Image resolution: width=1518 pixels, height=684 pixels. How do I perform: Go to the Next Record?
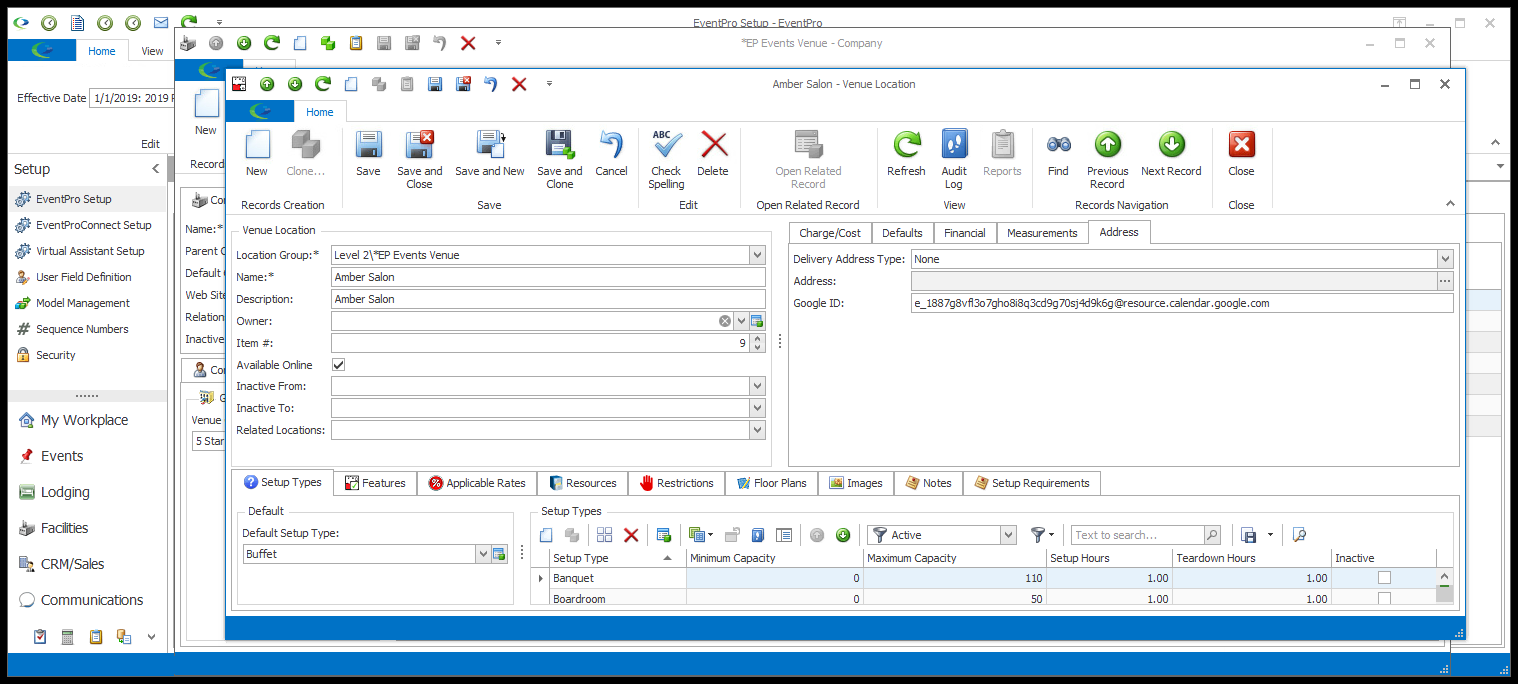pos(1171,154)
